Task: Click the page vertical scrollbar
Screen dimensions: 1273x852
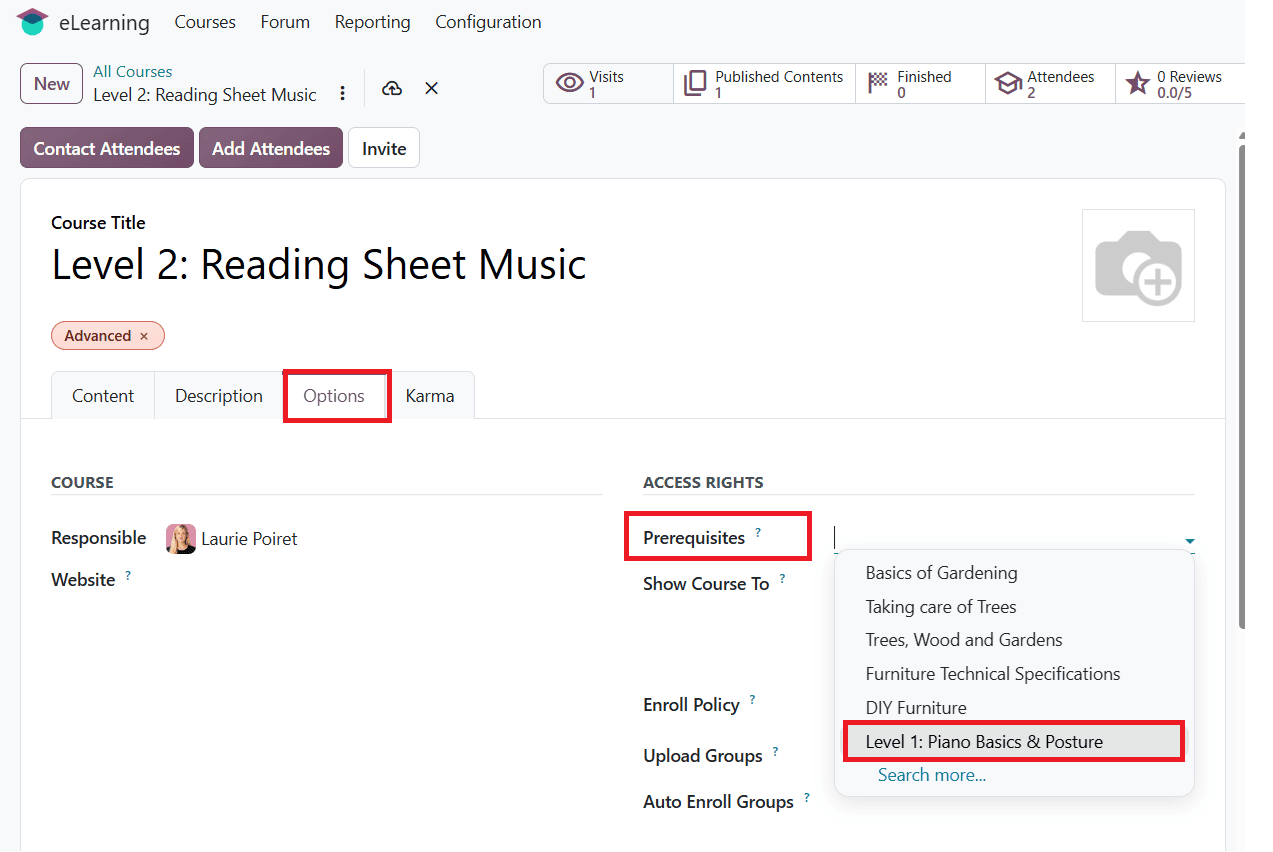Action: pos(1242,386)
